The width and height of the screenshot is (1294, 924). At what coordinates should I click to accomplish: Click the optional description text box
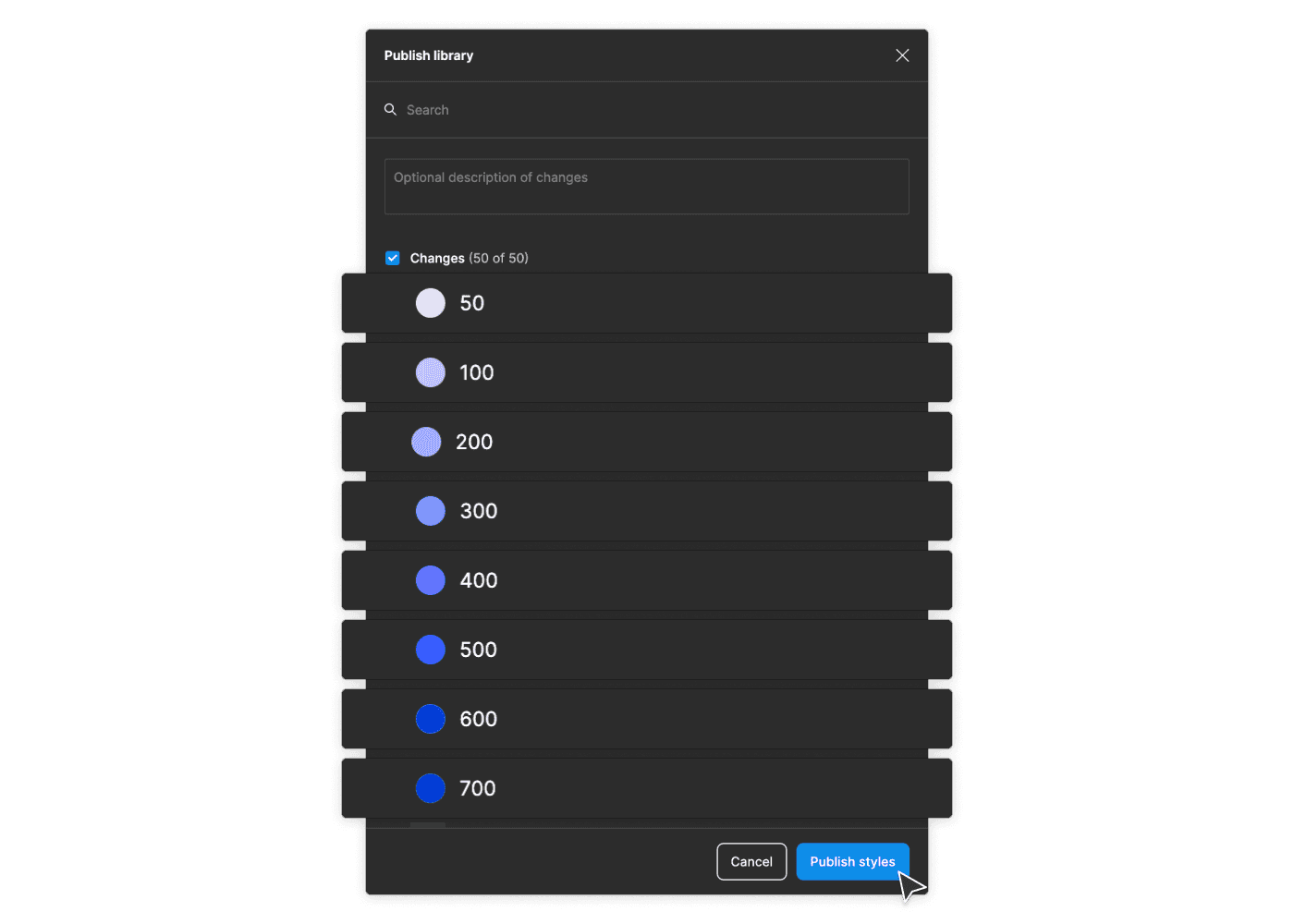[646, 187]
